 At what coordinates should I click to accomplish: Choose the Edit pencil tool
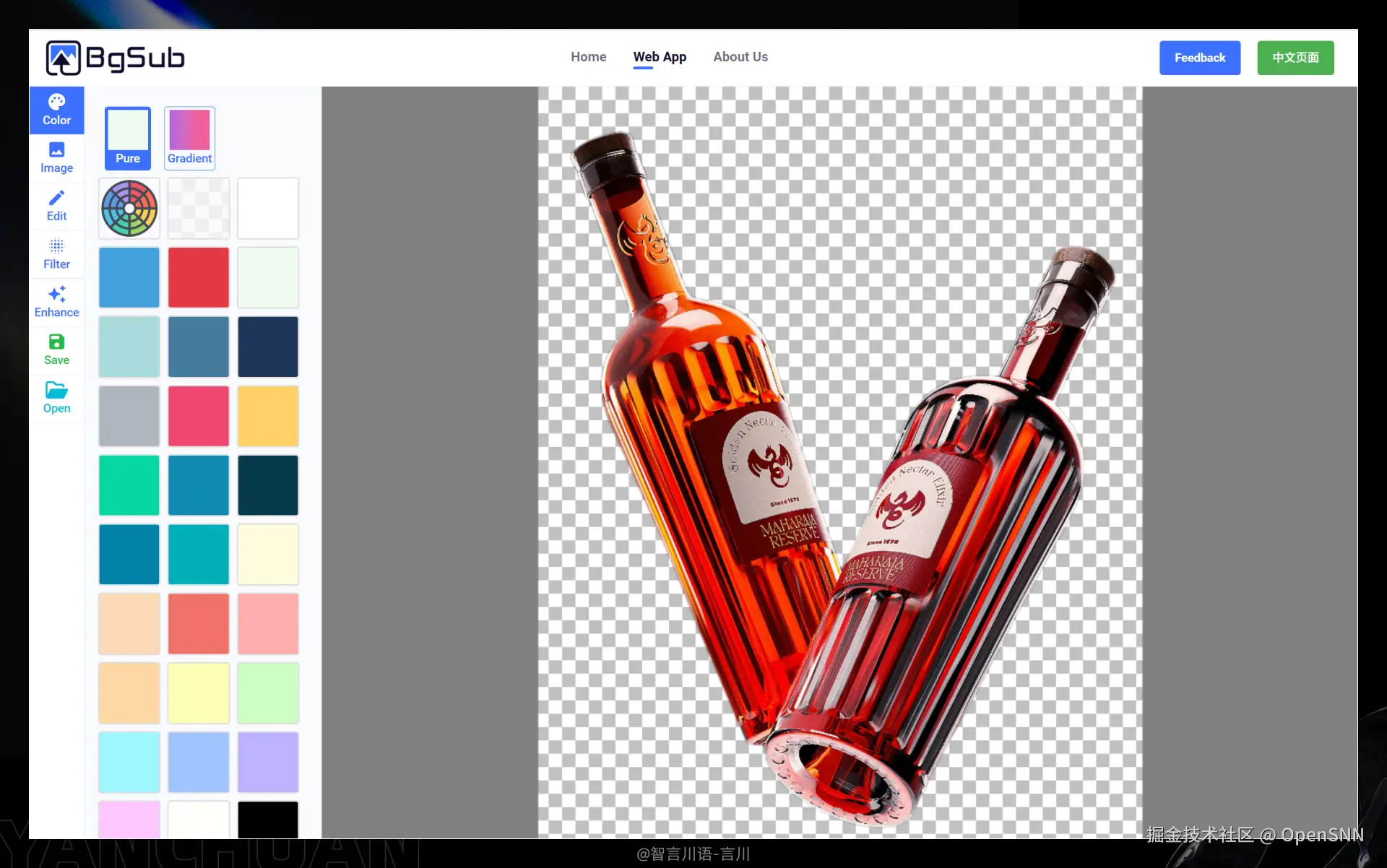[56, 206]
